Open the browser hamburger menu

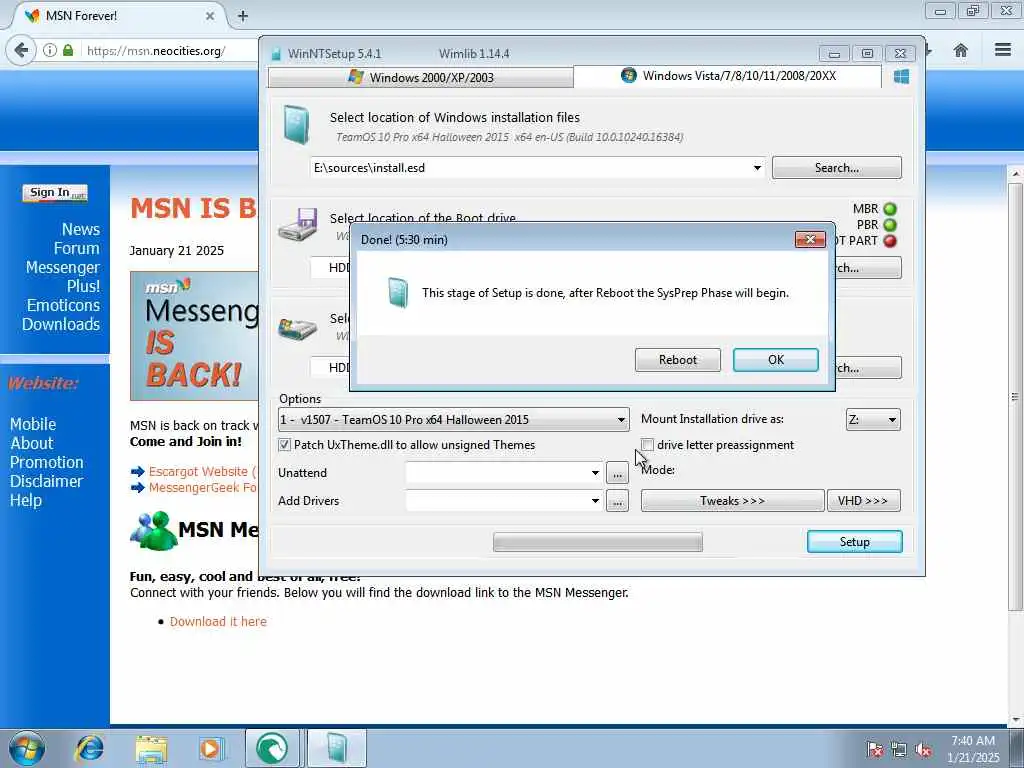[x=1003, y=50]
